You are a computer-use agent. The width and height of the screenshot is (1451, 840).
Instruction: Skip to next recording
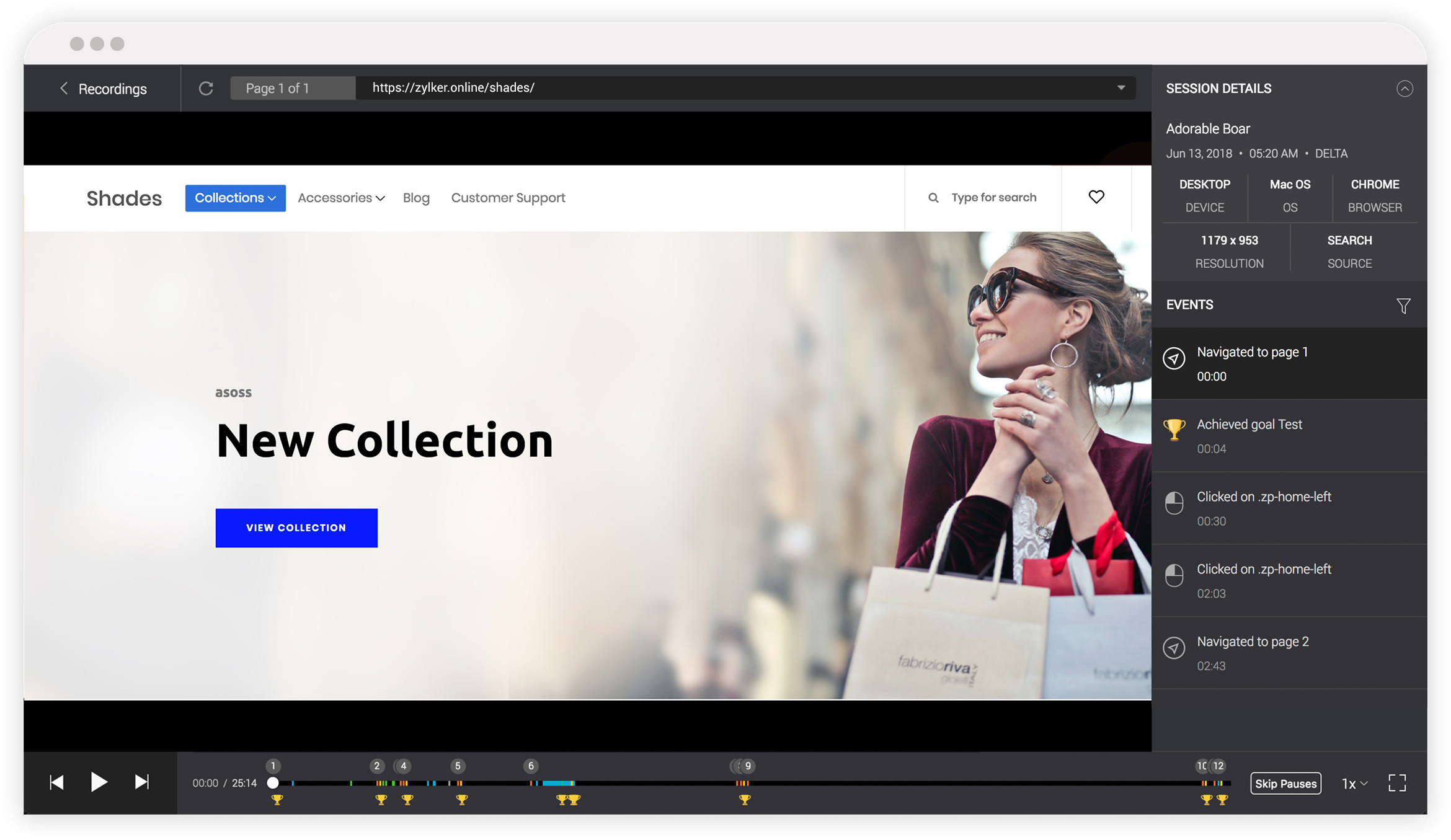coord(142,782)
